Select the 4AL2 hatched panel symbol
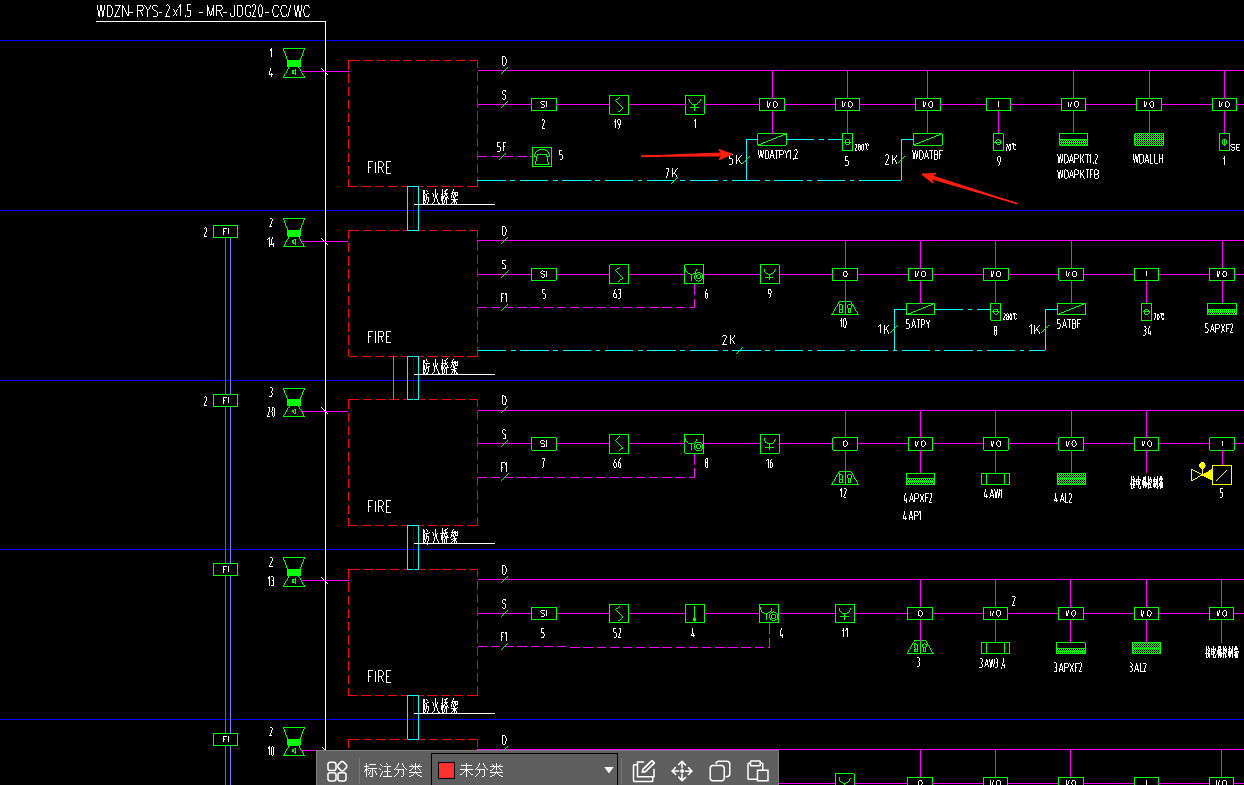Screen dimensions: 1244x785 [x=1071, y=479]
